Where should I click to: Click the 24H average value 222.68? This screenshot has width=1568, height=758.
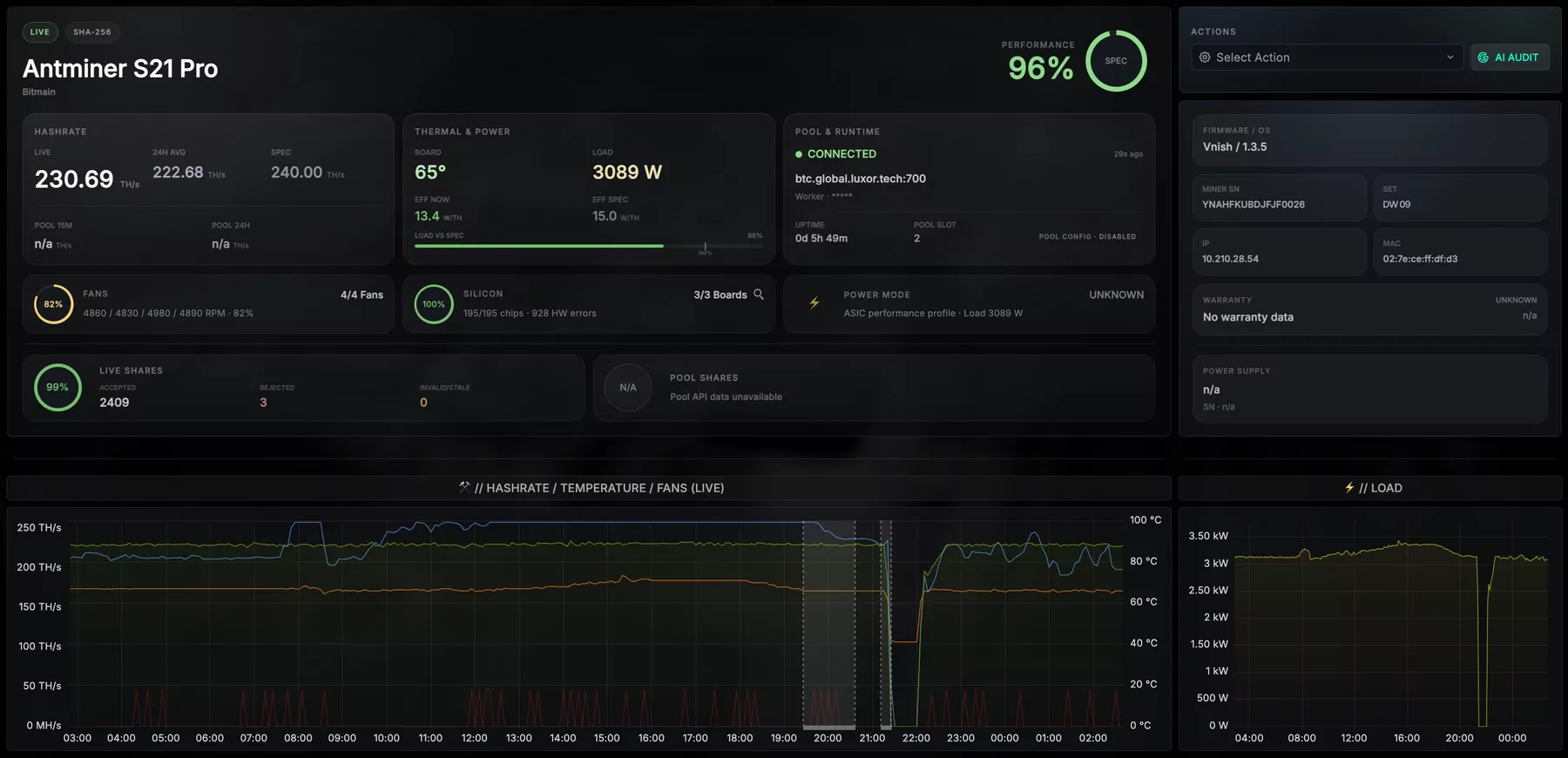coord(178,173)
